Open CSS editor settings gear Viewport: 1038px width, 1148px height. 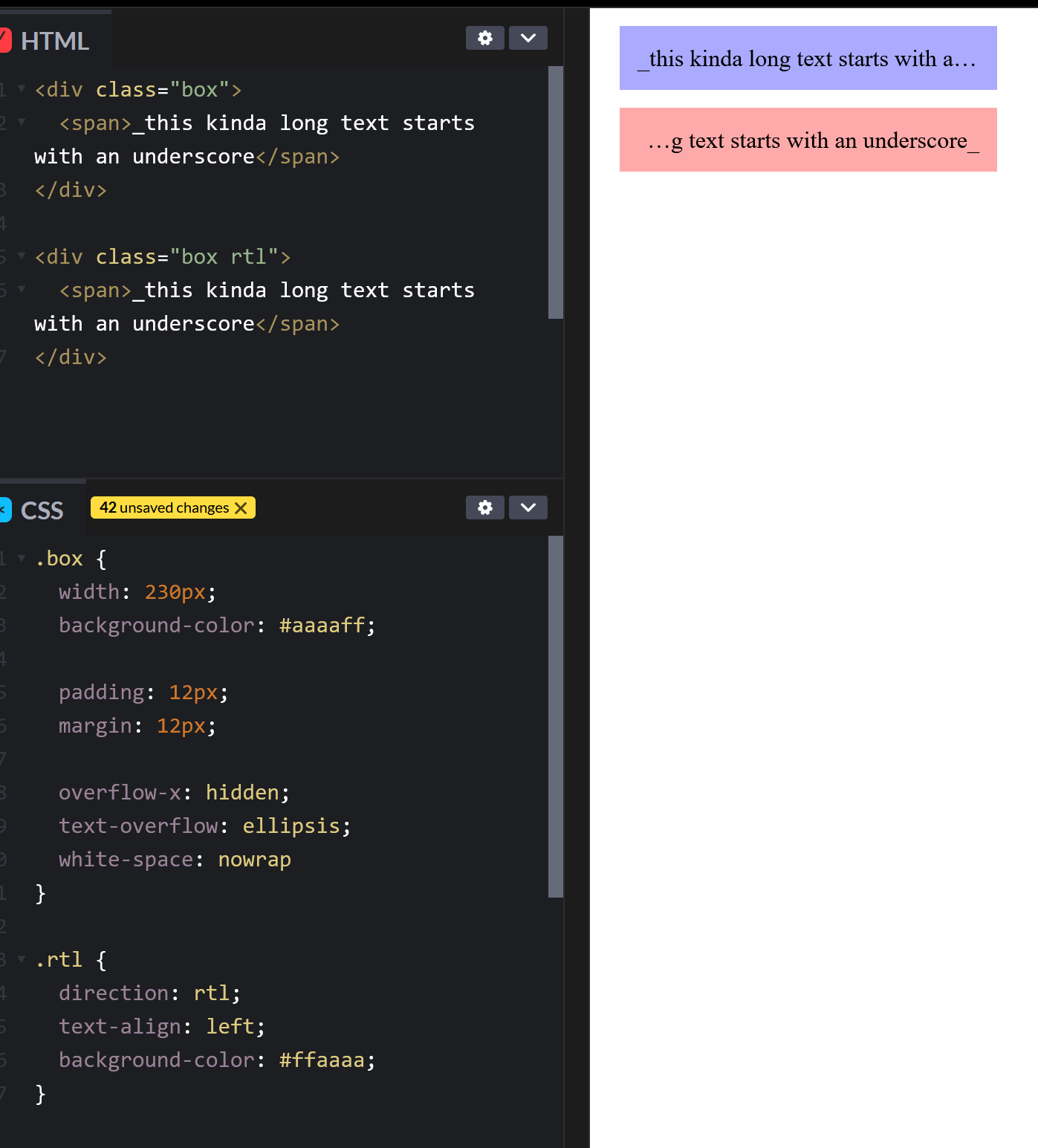click(x=484, y=507)
